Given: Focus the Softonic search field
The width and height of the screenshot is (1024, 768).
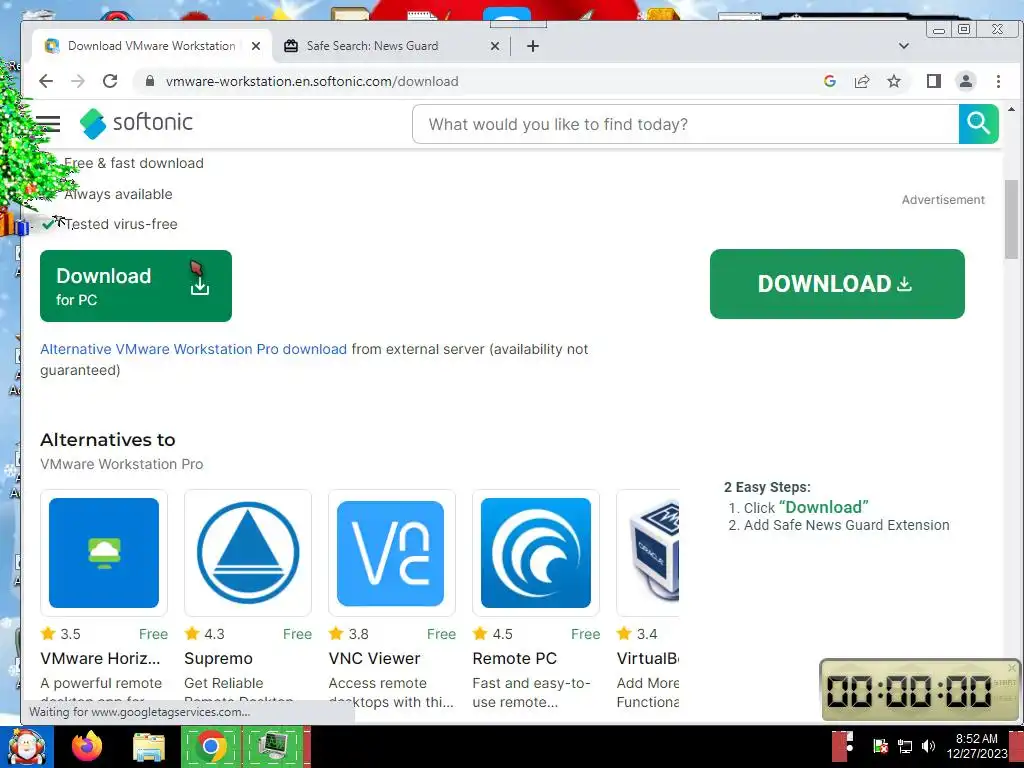Looking at the screenshot, I should coord(686,124).
